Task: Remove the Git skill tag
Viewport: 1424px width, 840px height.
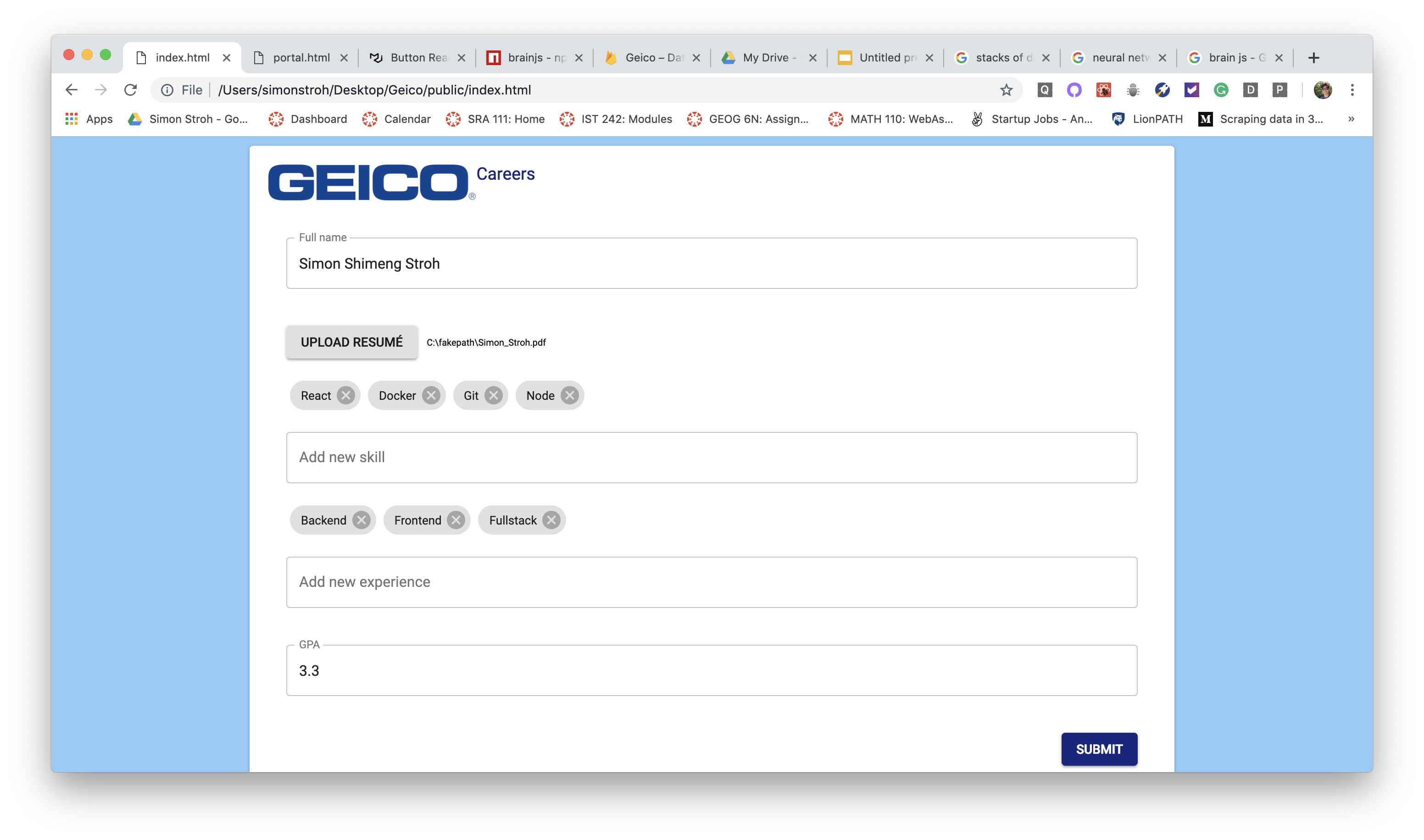Action: pos(493,395)
